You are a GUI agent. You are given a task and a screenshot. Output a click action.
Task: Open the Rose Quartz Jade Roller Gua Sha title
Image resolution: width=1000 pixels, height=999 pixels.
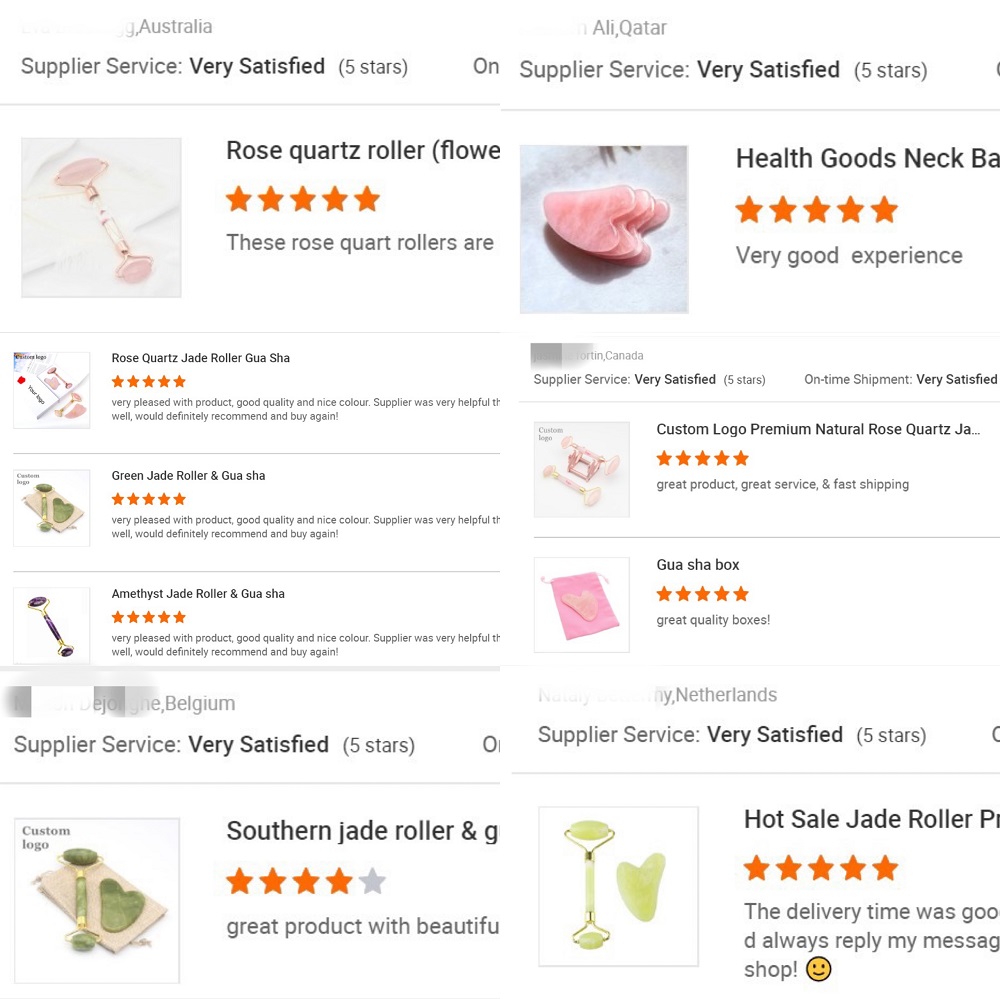point(200,358)
